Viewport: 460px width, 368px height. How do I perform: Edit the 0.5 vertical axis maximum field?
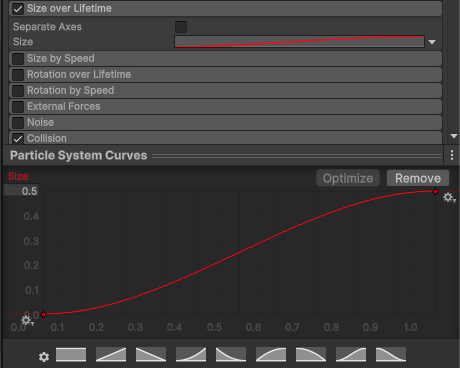coord(21,191)
